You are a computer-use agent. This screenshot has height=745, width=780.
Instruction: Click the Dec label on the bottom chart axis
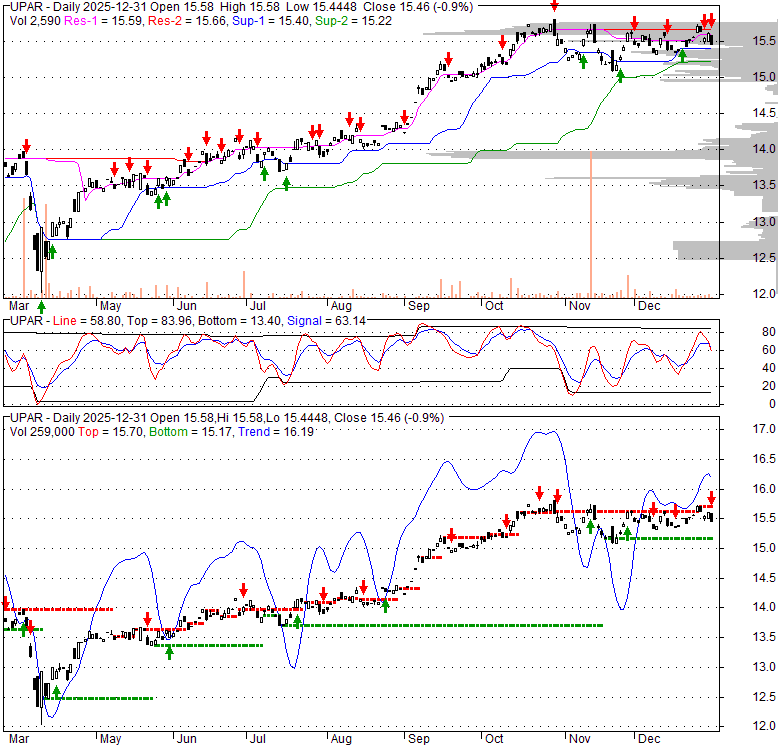pyautogui.click(x=650, y=738)
